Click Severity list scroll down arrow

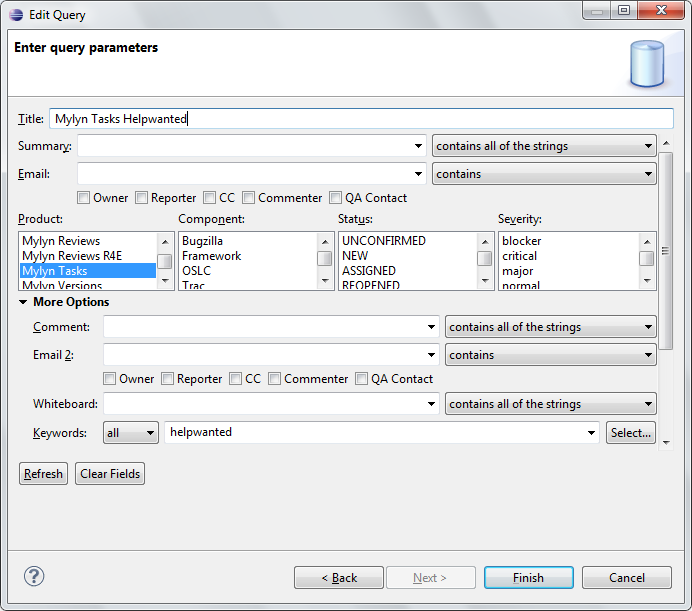647,281
